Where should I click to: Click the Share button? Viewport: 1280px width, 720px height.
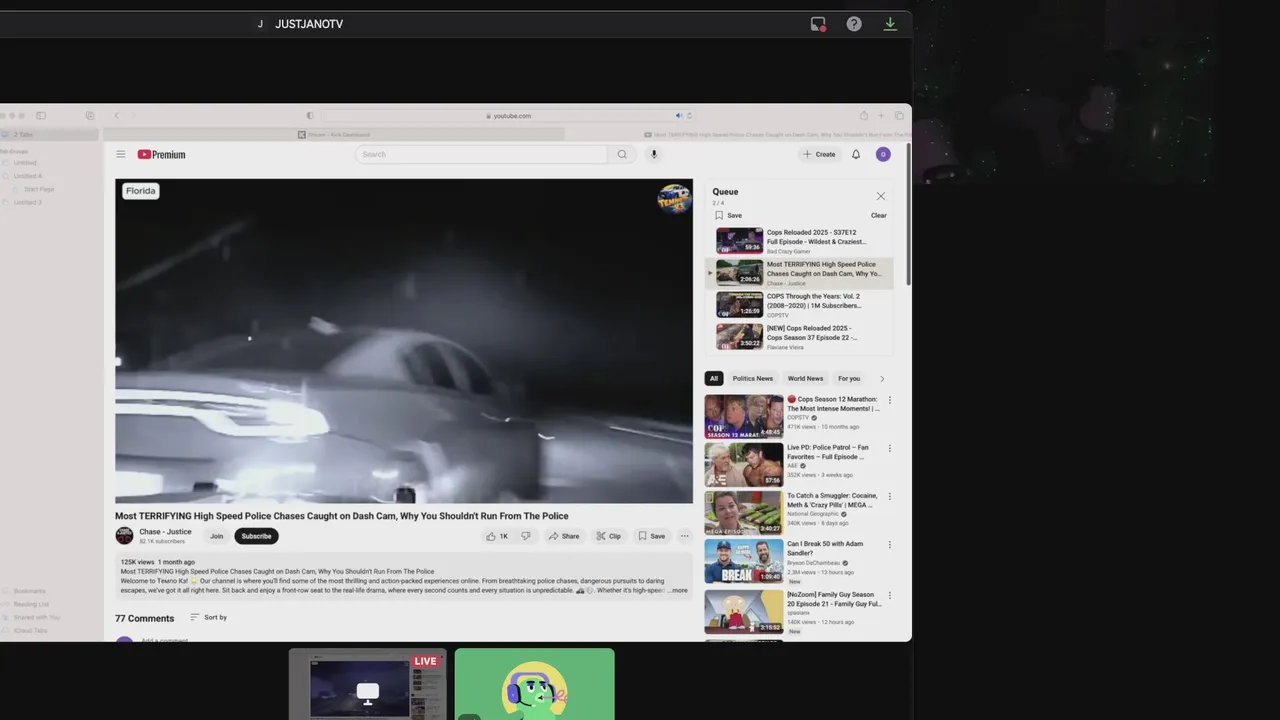click(563, 536)
